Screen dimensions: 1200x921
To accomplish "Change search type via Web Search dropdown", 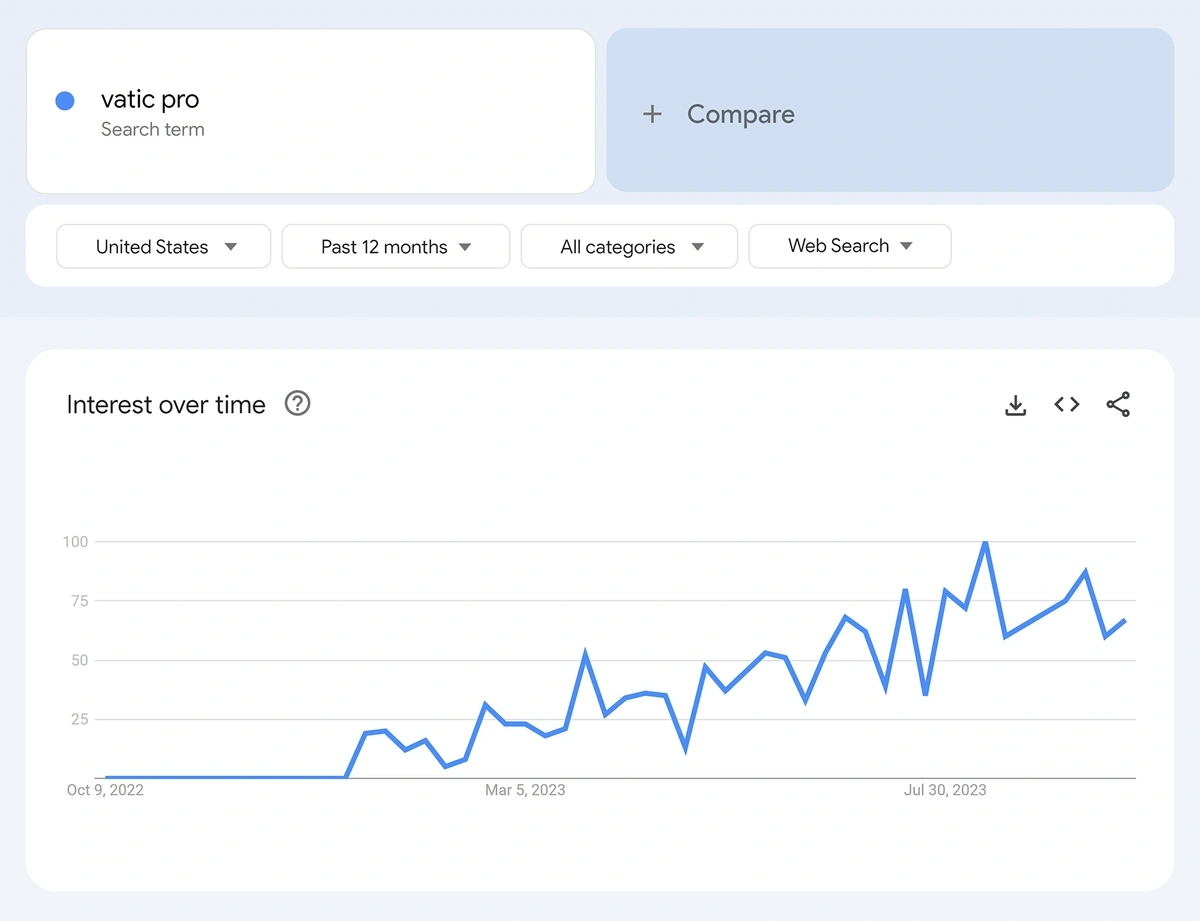I will (x=849, y=246).
